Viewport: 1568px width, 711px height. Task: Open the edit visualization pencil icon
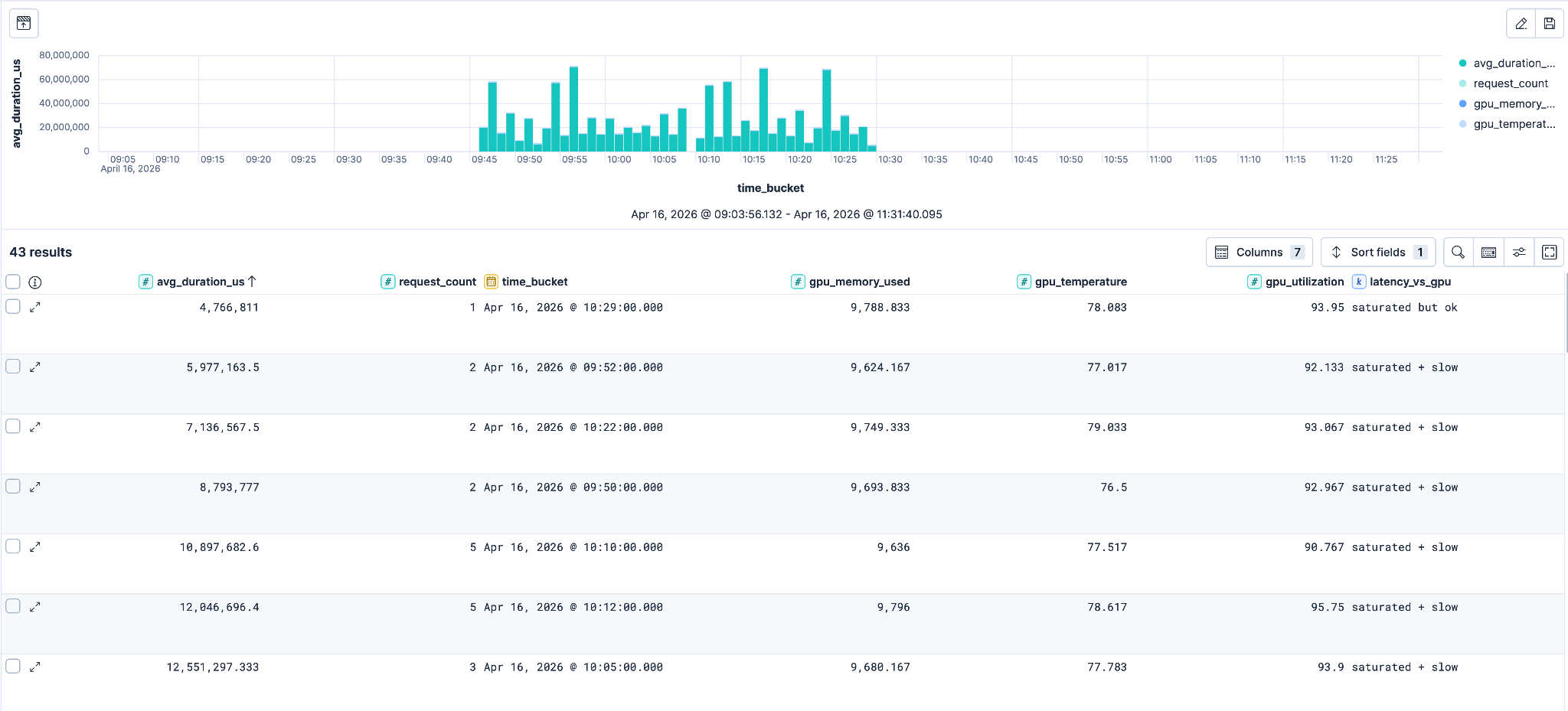1521,23
